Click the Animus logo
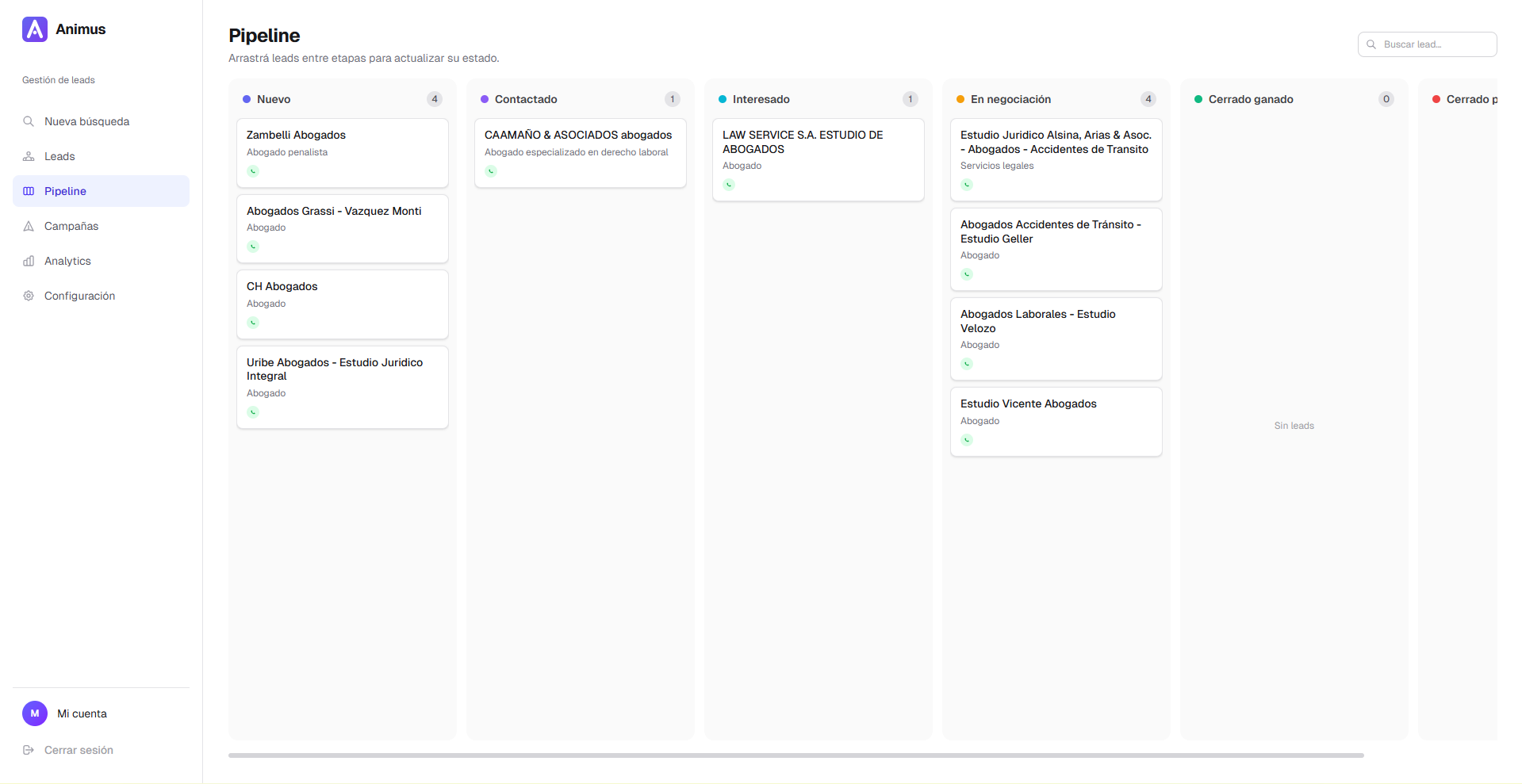1522x784 pixels. (x=34, y=29)
